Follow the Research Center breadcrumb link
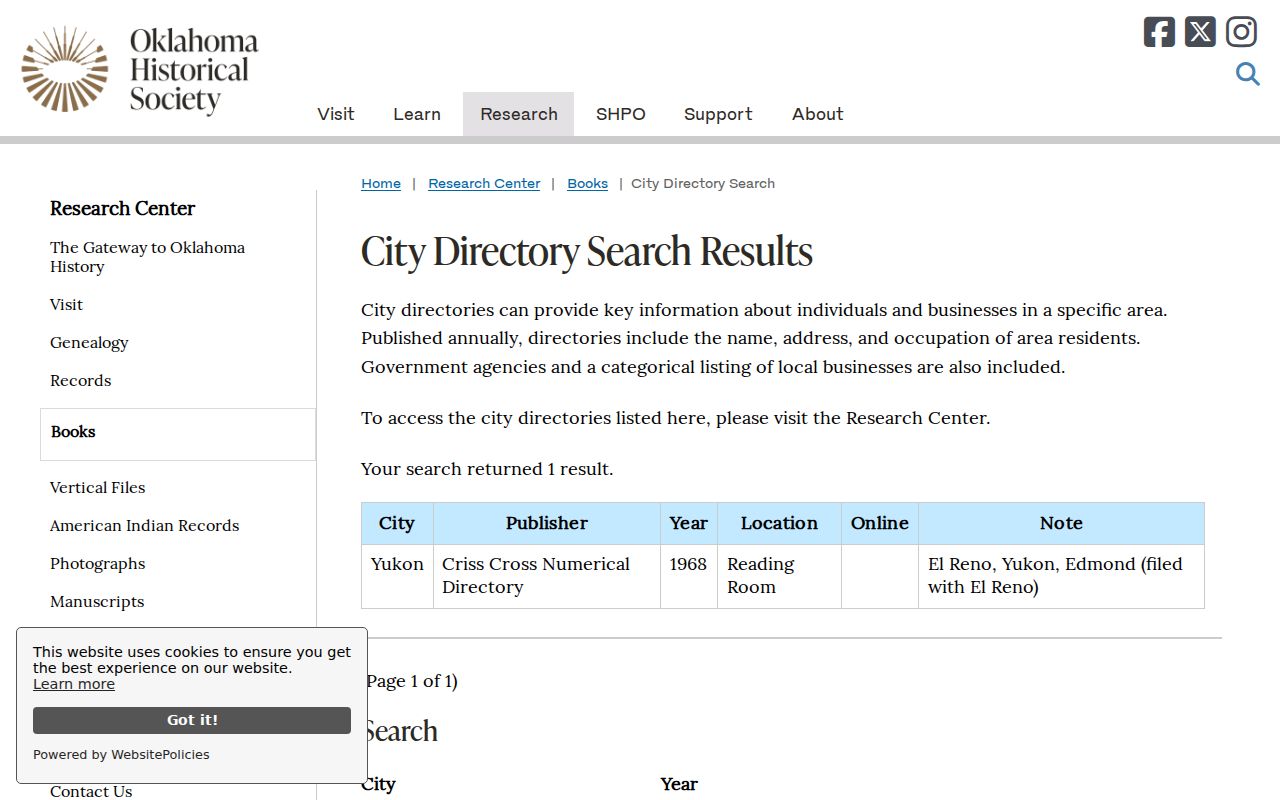This screenshot has height=800, width=1280. click(x=484, y=183)
